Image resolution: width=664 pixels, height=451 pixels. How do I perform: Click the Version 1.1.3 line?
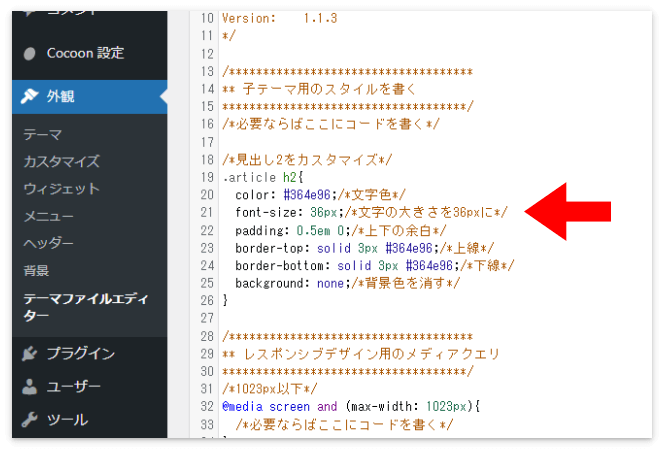click(280, 19)
